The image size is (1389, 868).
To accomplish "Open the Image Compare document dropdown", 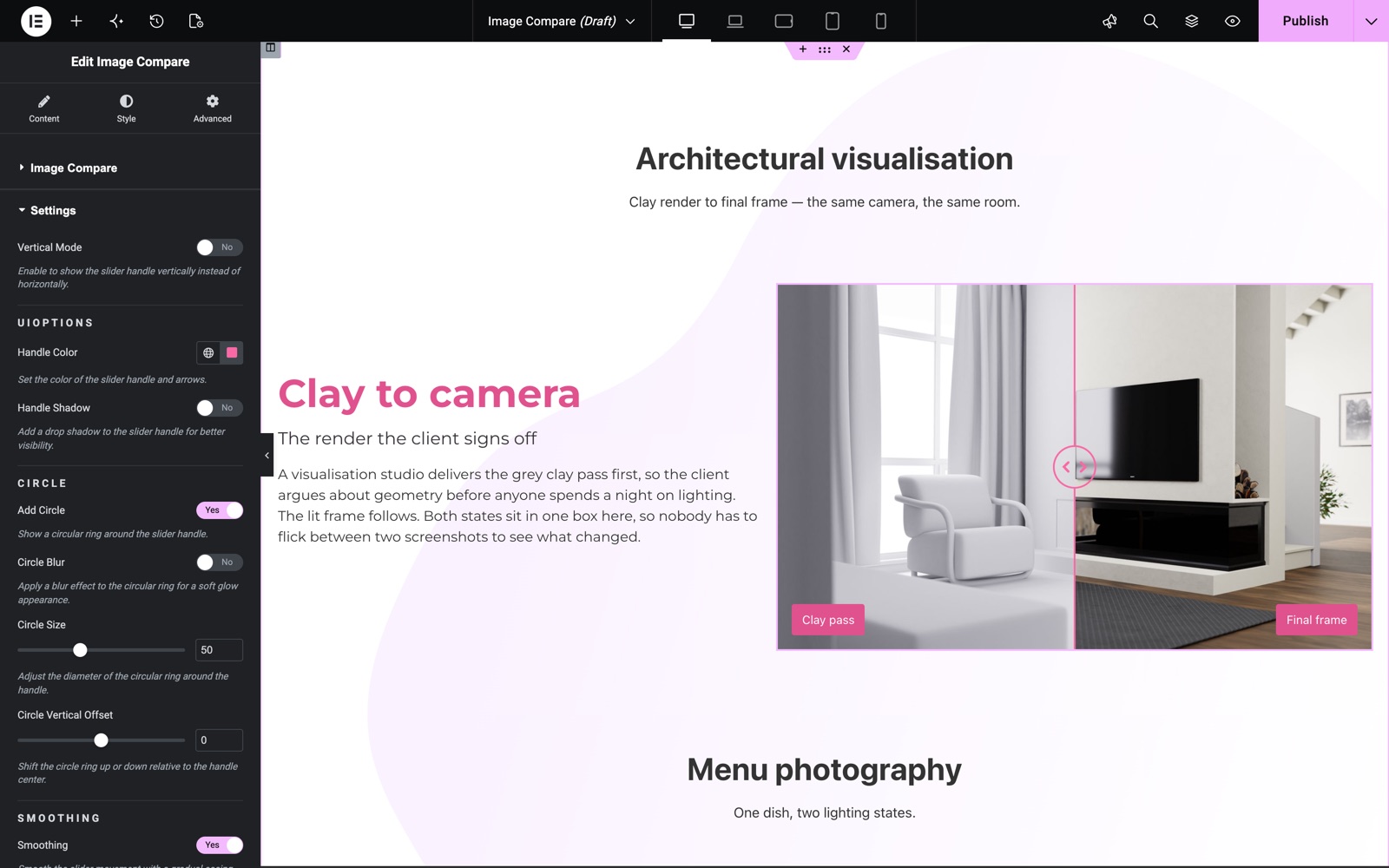I will click(561, 21).
